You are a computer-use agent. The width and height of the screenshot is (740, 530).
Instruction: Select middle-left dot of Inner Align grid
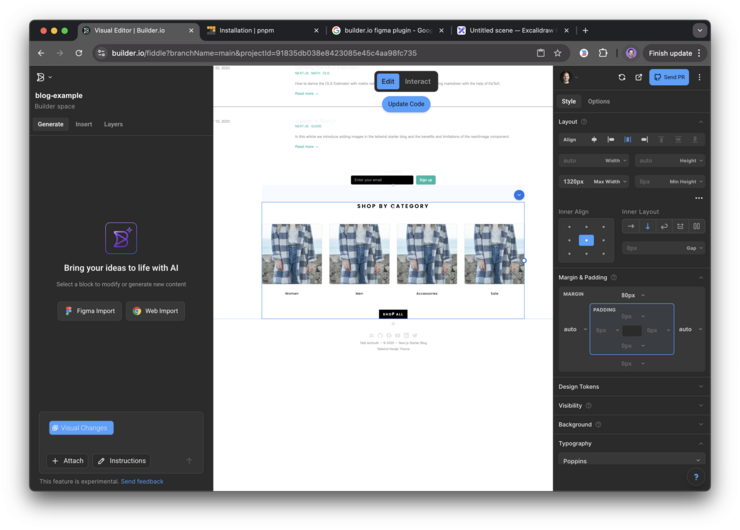569,240
